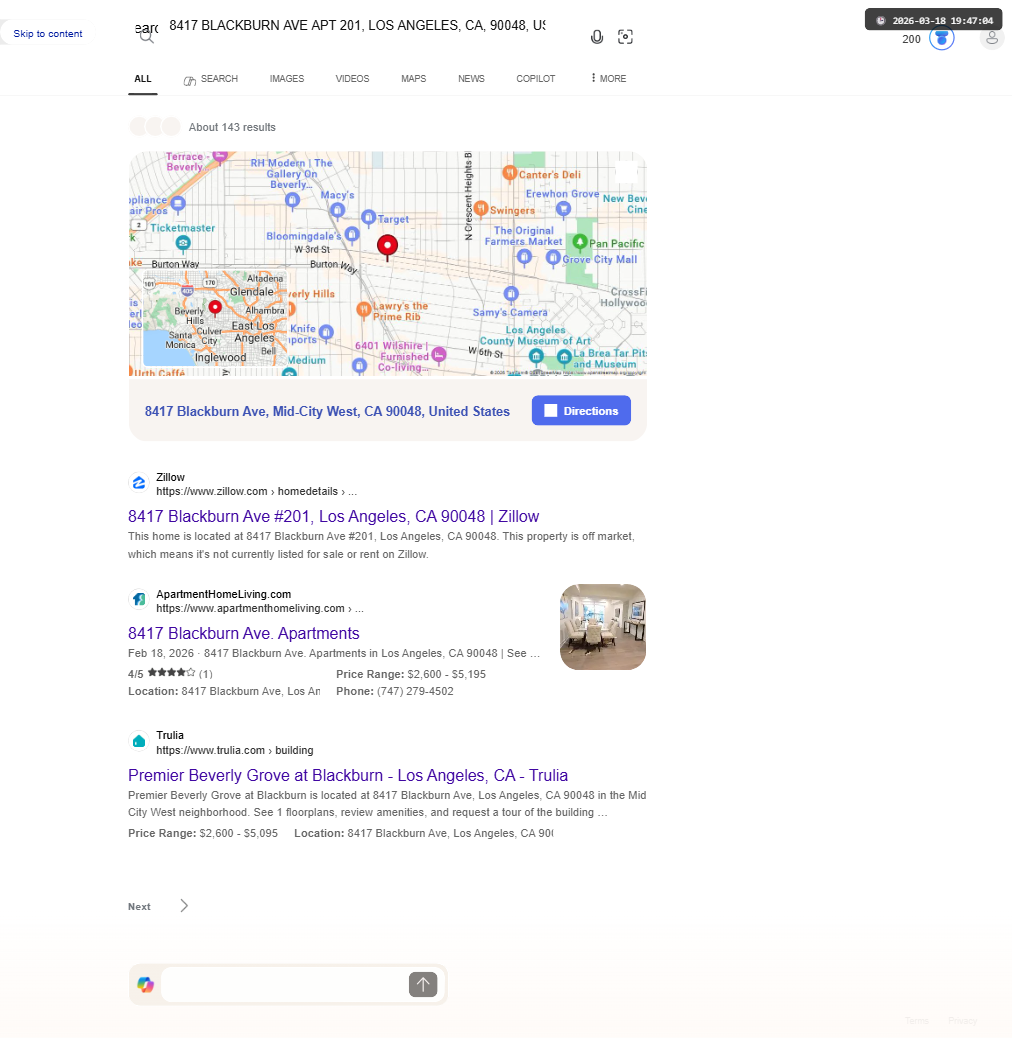Click the map expand button
The height and width of the screenshot is (1038, 1012).
click(x=626, y=172)
